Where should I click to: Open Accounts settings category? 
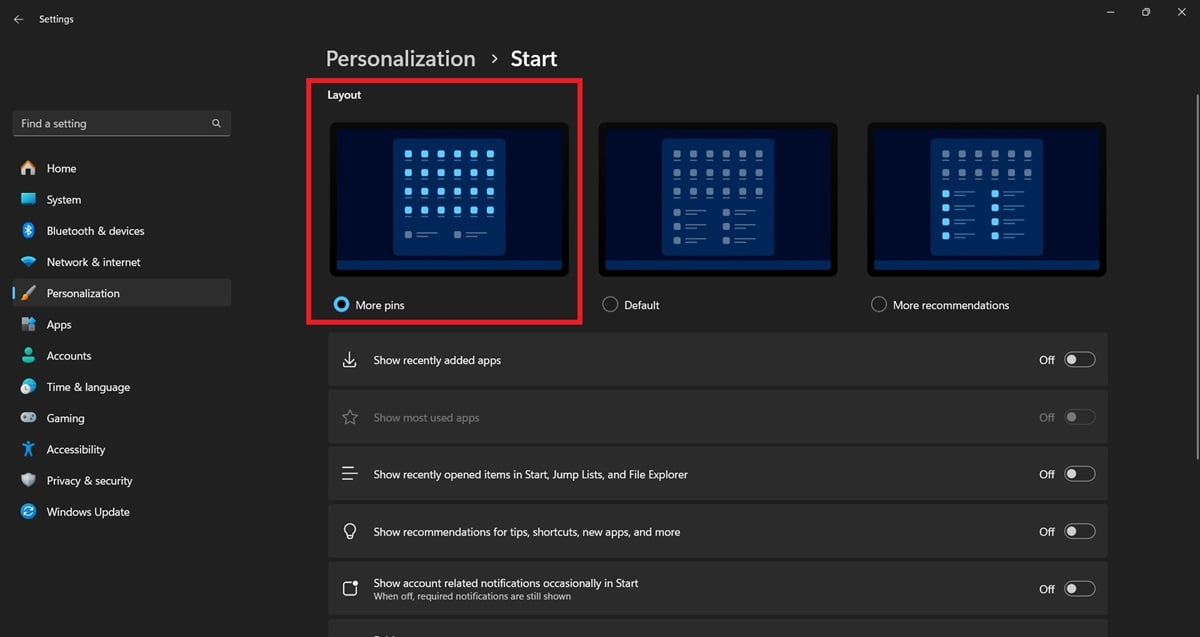[x=122, y=355]
